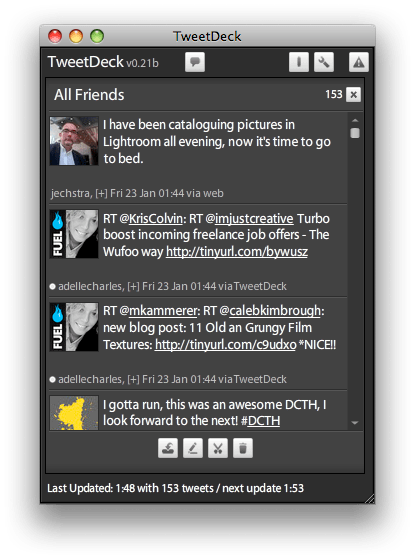Click the warning triangle icon in header
This screenshot has height=559, width=415.
(x=358, y=62)
